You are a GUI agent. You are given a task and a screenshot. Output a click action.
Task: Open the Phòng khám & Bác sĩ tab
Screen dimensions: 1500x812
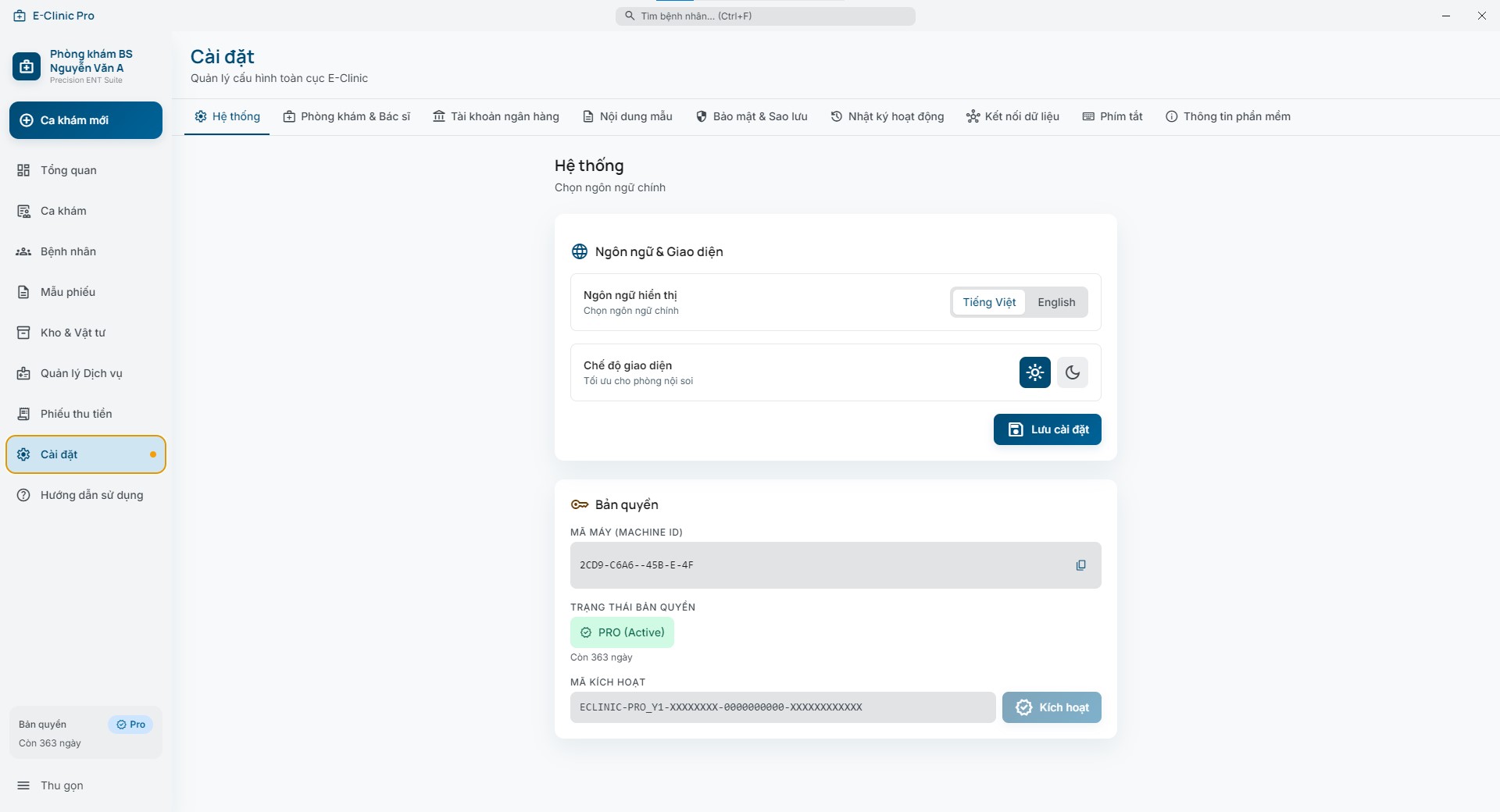(346, 116)
